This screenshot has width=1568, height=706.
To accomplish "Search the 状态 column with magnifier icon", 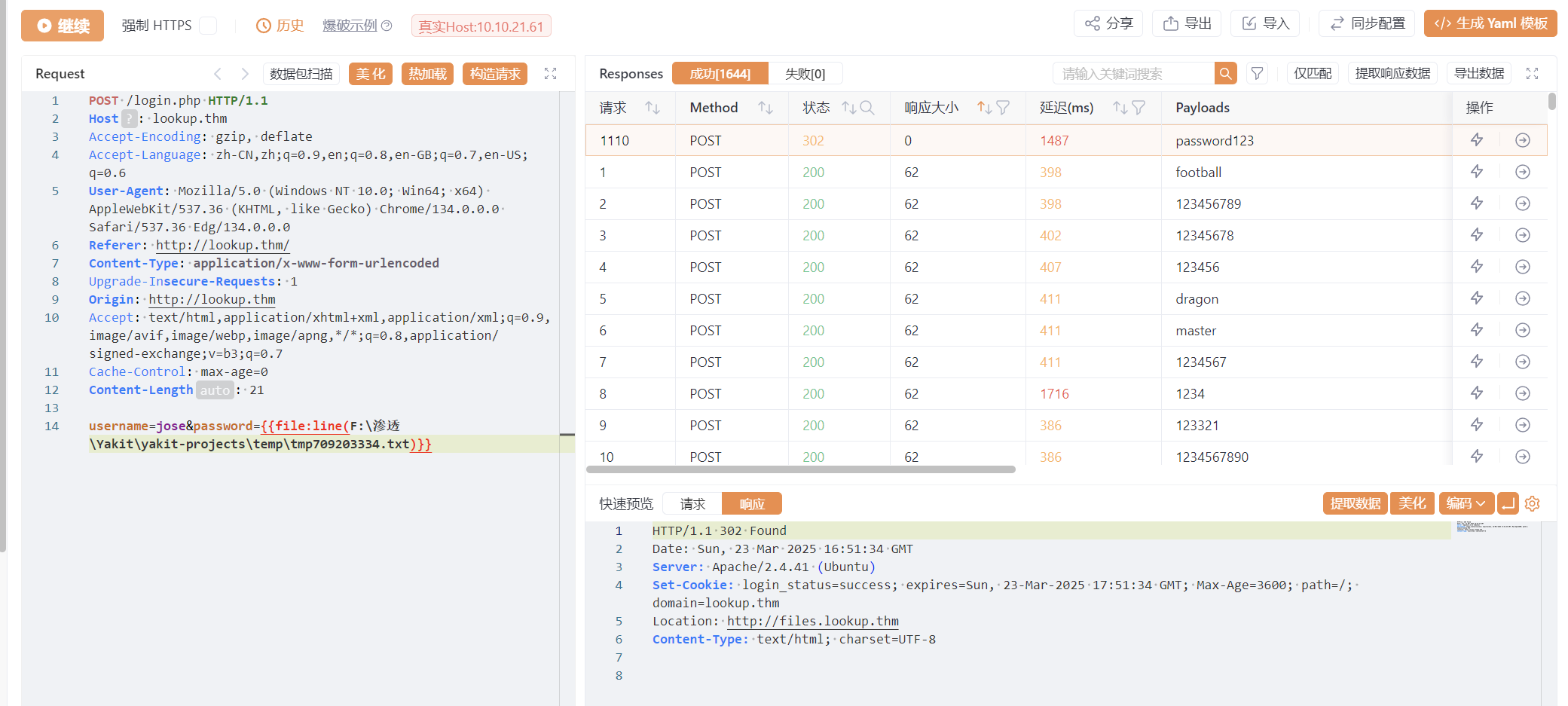I will pyautogui.click(x=867, y=108).
